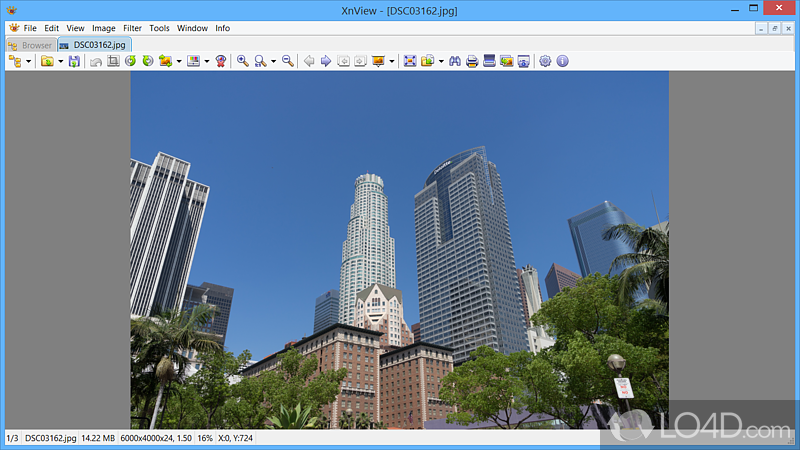Expand the slideshow dropdown arrow

[392, 61]
